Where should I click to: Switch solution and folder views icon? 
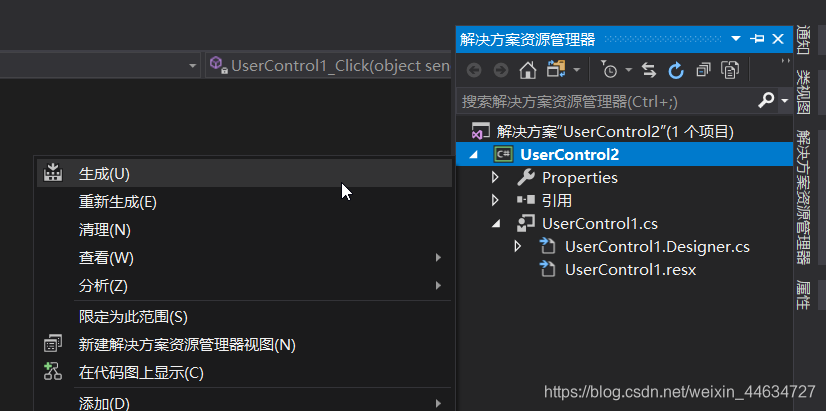(556, 70)
